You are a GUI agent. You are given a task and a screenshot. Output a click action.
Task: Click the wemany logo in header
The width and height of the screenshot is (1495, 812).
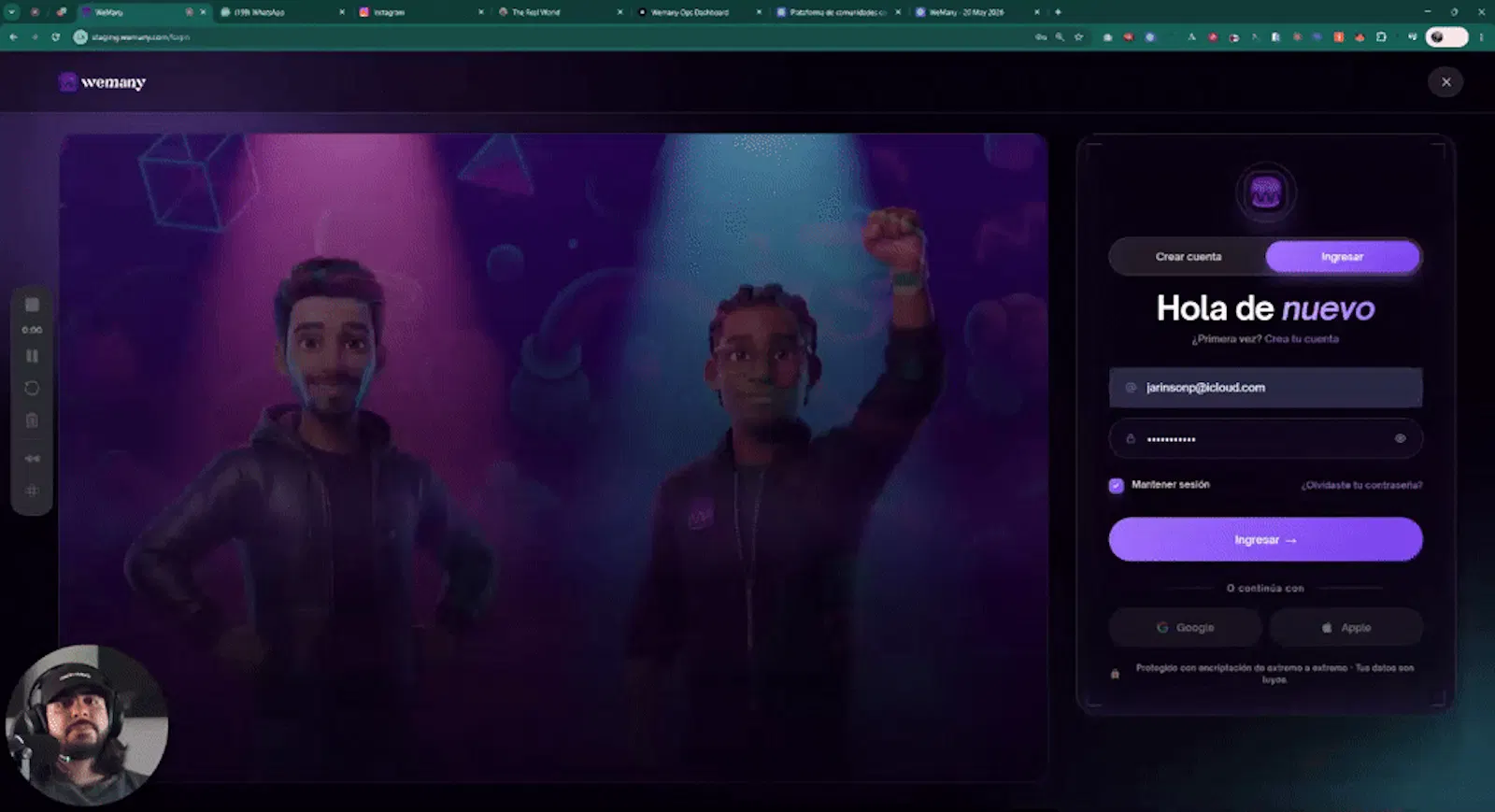point(103,82)
